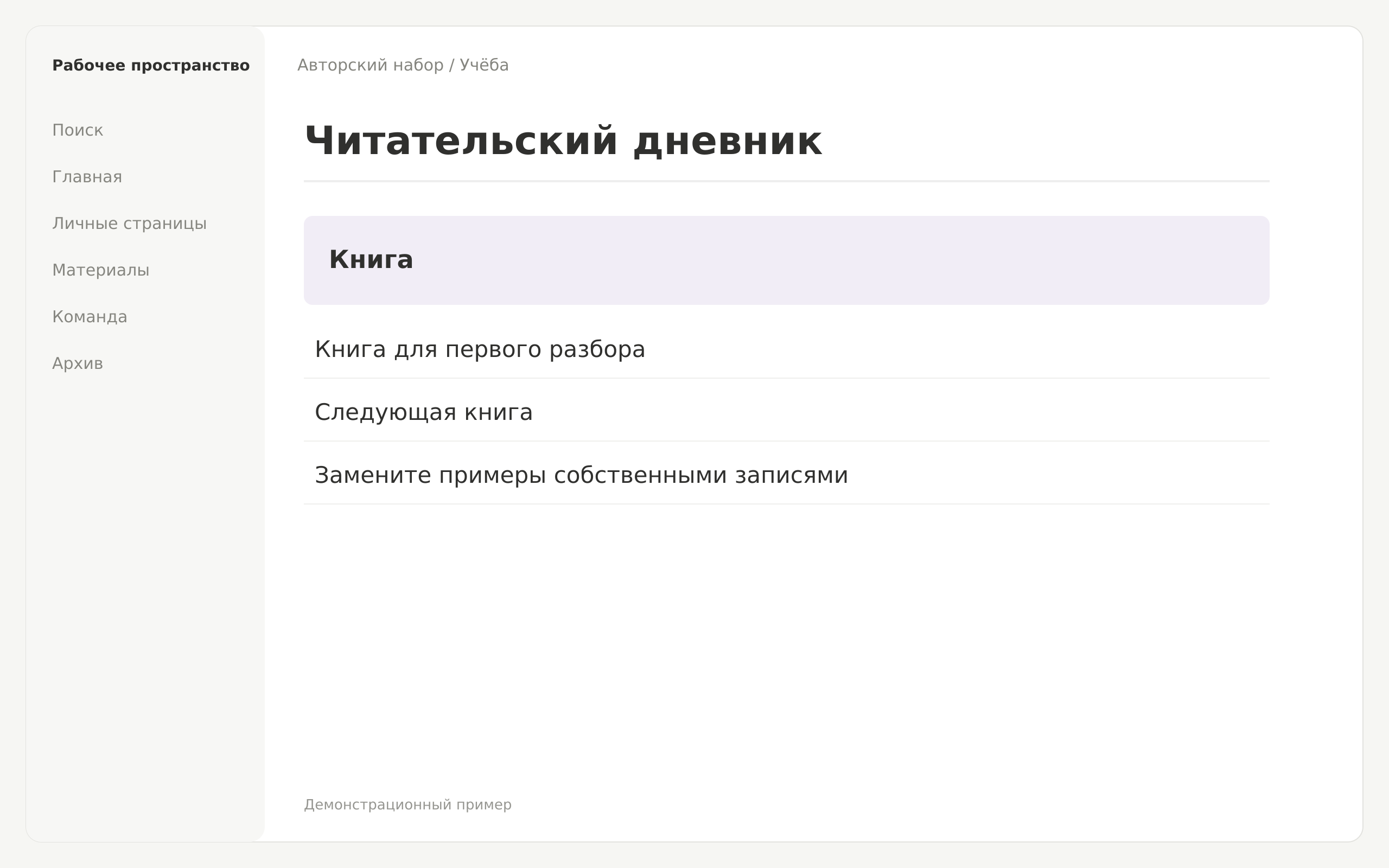Click the Рабочее пространство workspace title
This screenshot has width=1389, height=868.
pos(151,66)
